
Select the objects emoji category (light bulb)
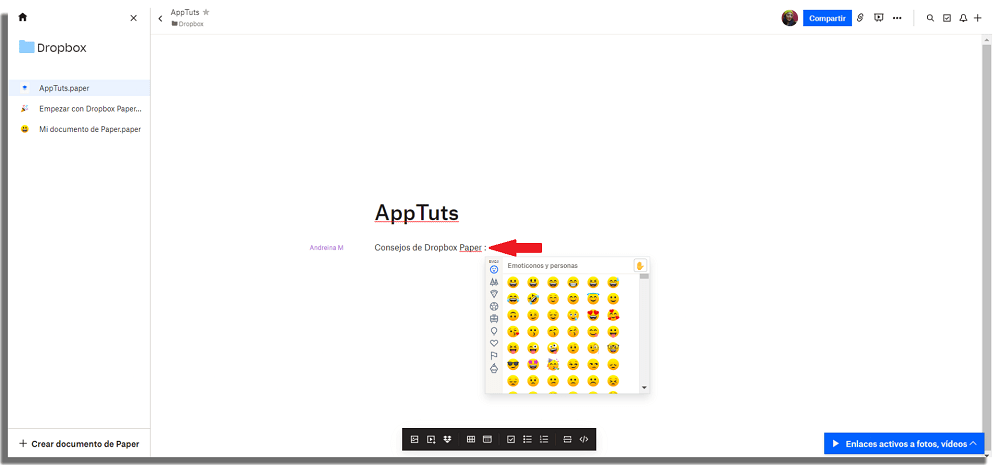494,331
